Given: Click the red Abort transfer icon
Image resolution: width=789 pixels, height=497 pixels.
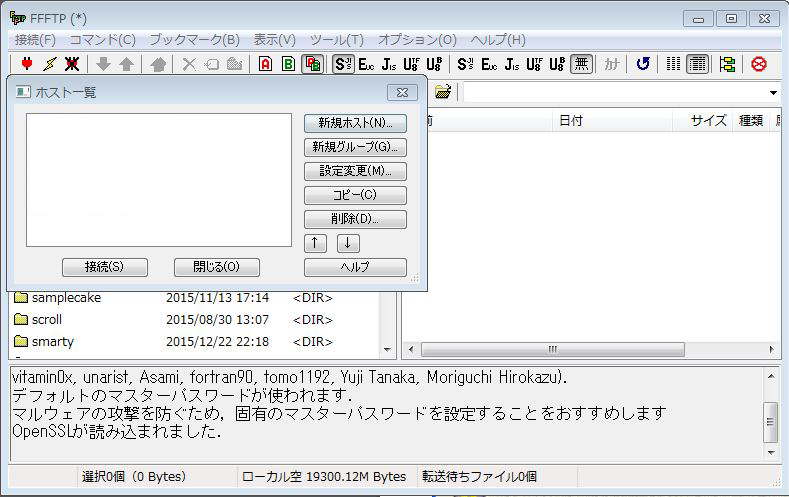Looking at the screenshot, I should [x=759, y=64].
